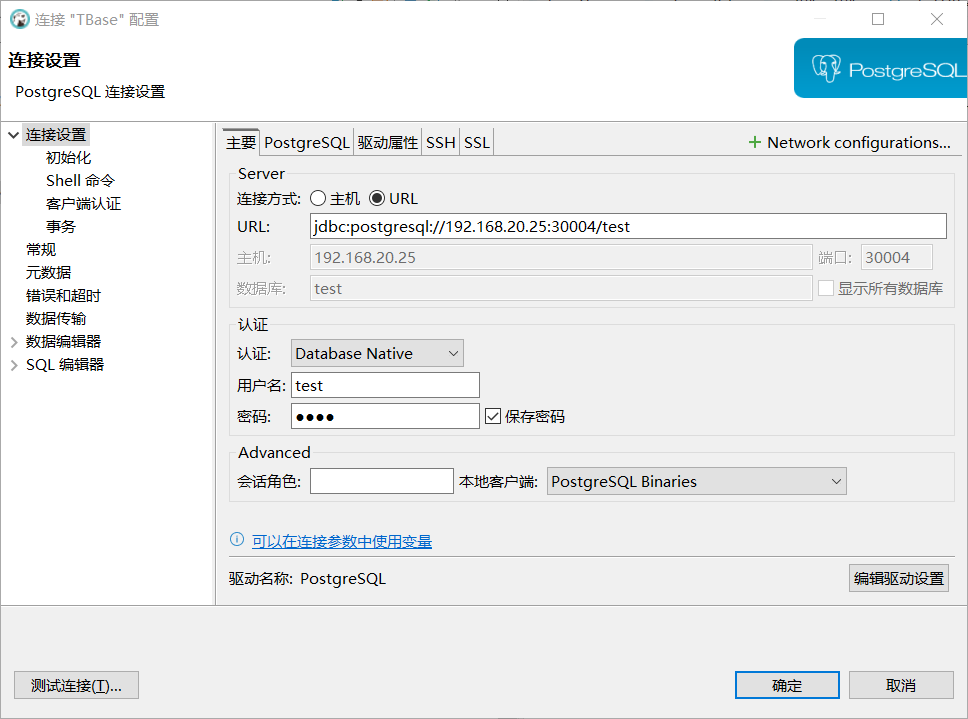Screen dimensions: 968x719
Task: Select 数据传输 in the left tree
Action: [56, 318]
